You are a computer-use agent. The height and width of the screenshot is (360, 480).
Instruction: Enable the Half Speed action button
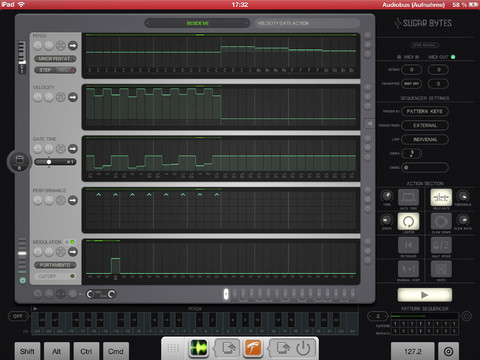coord(441,245)
